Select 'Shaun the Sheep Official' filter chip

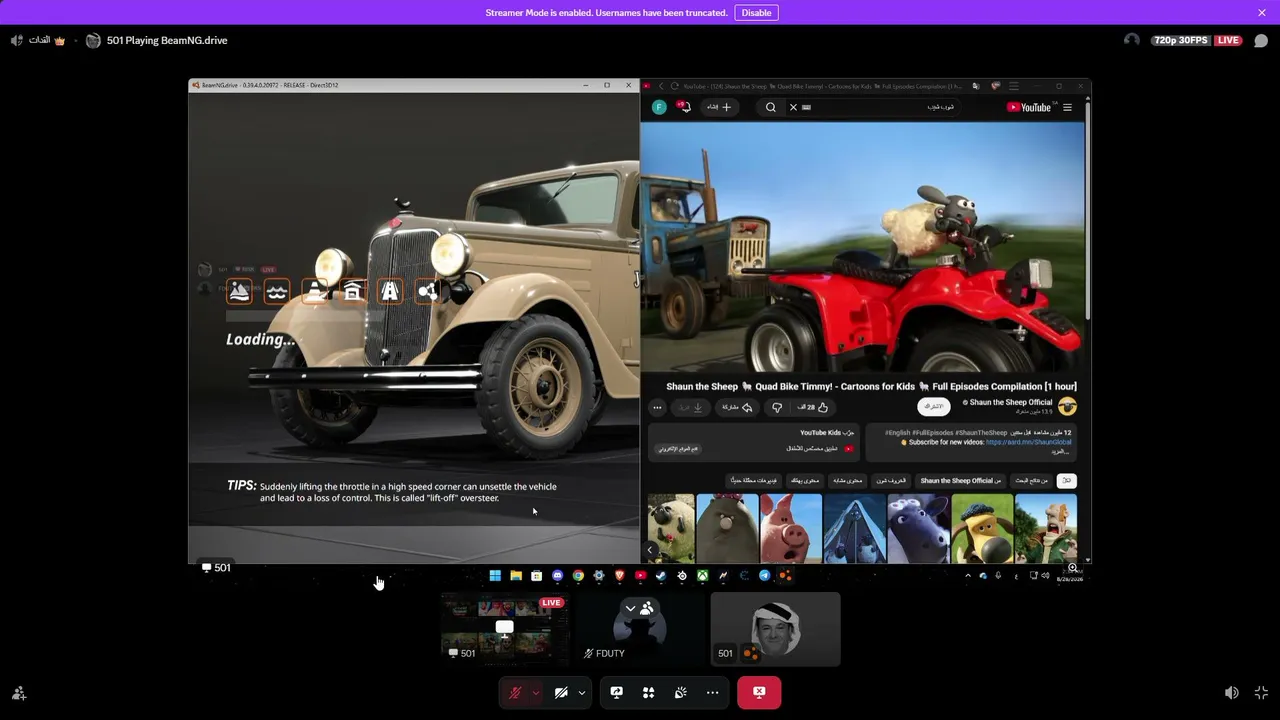point(960,481)
